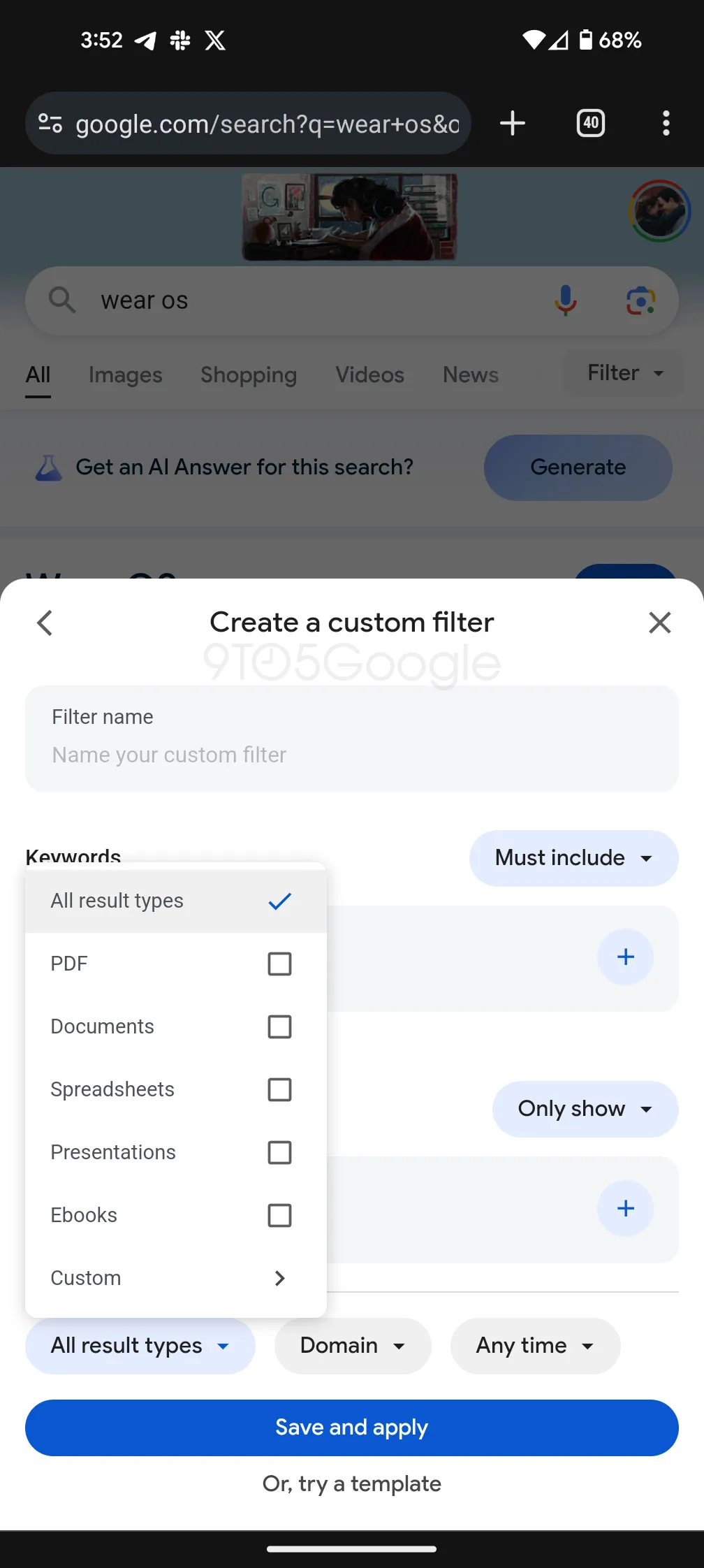Add a keyword with plus button
Viewport: 704px width, 1568px height.
[625, 957]
